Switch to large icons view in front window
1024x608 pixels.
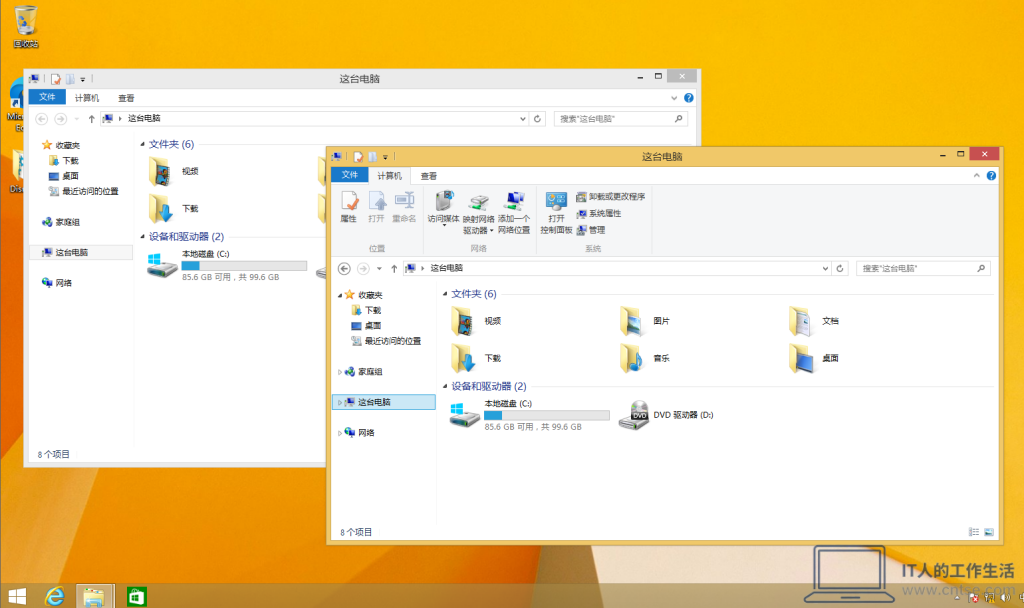point(989,532)
